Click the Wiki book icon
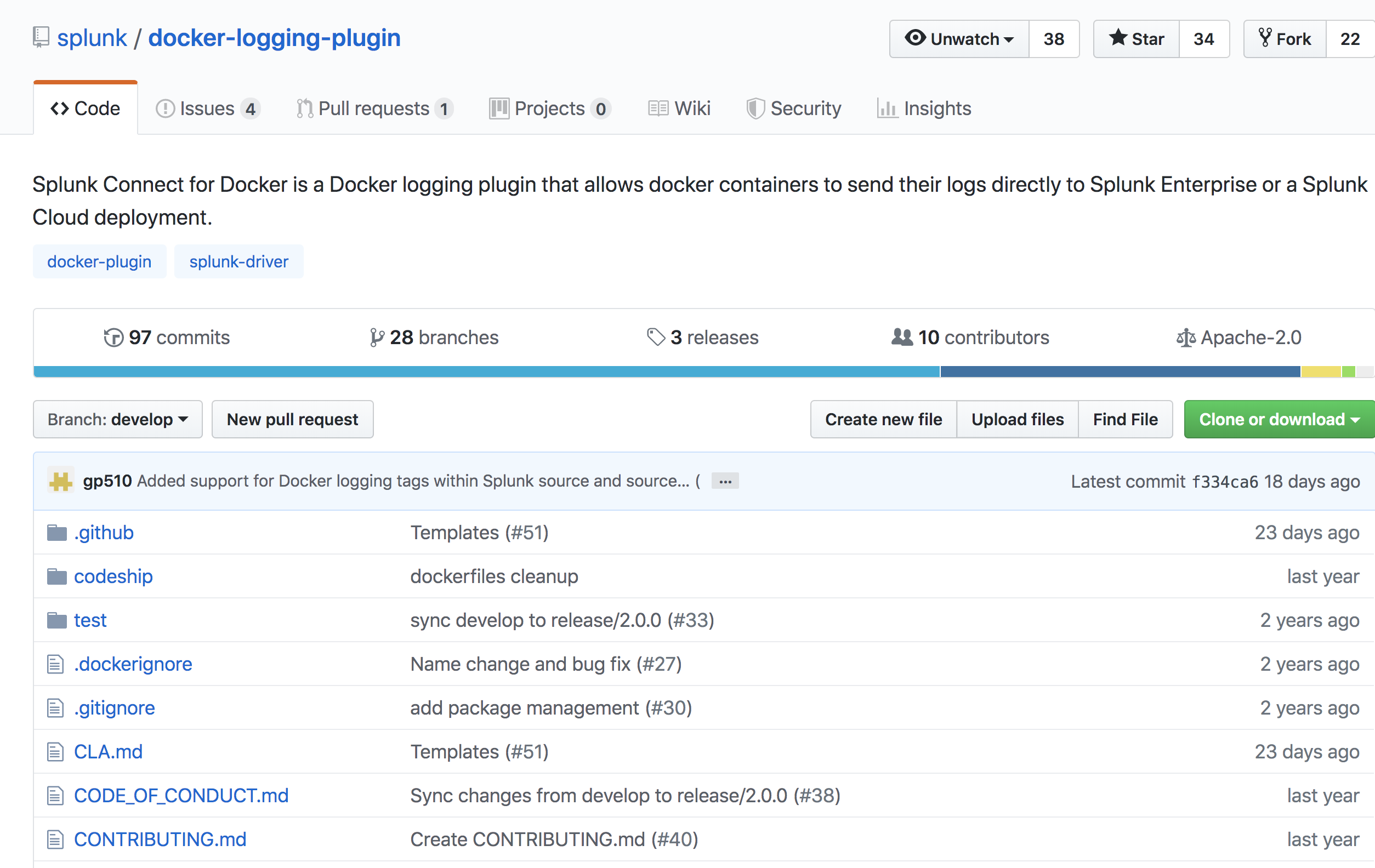Image resolution: width=1375 pixels, height=868 pixels. [658, 108]
